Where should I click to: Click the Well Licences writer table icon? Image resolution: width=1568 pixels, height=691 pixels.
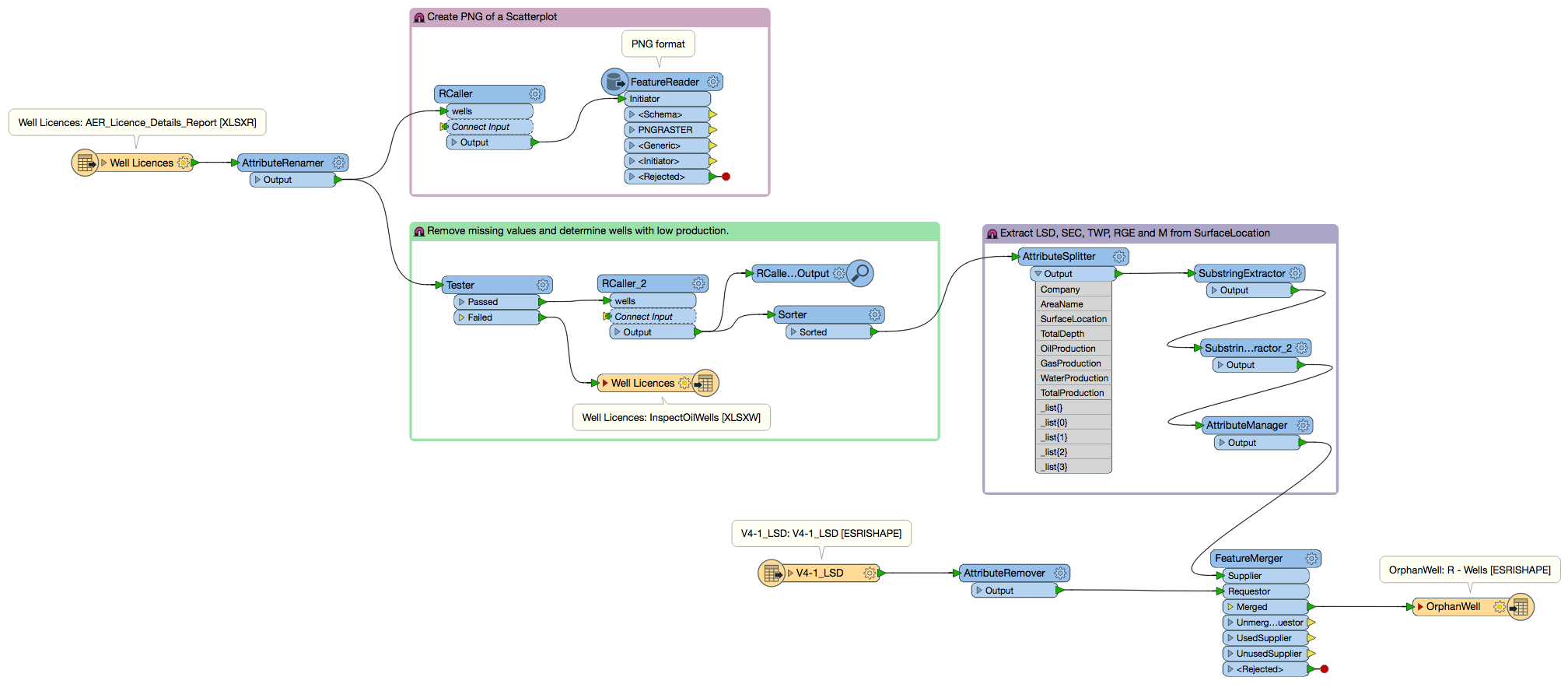[x=705, y=383]
